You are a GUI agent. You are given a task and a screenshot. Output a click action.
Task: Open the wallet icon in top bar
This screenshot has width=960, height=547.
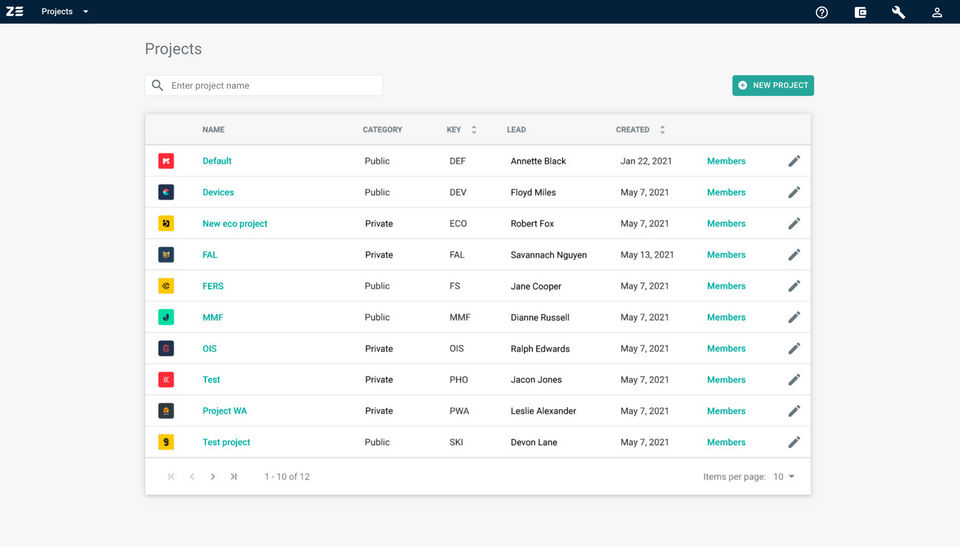point(860,12)
